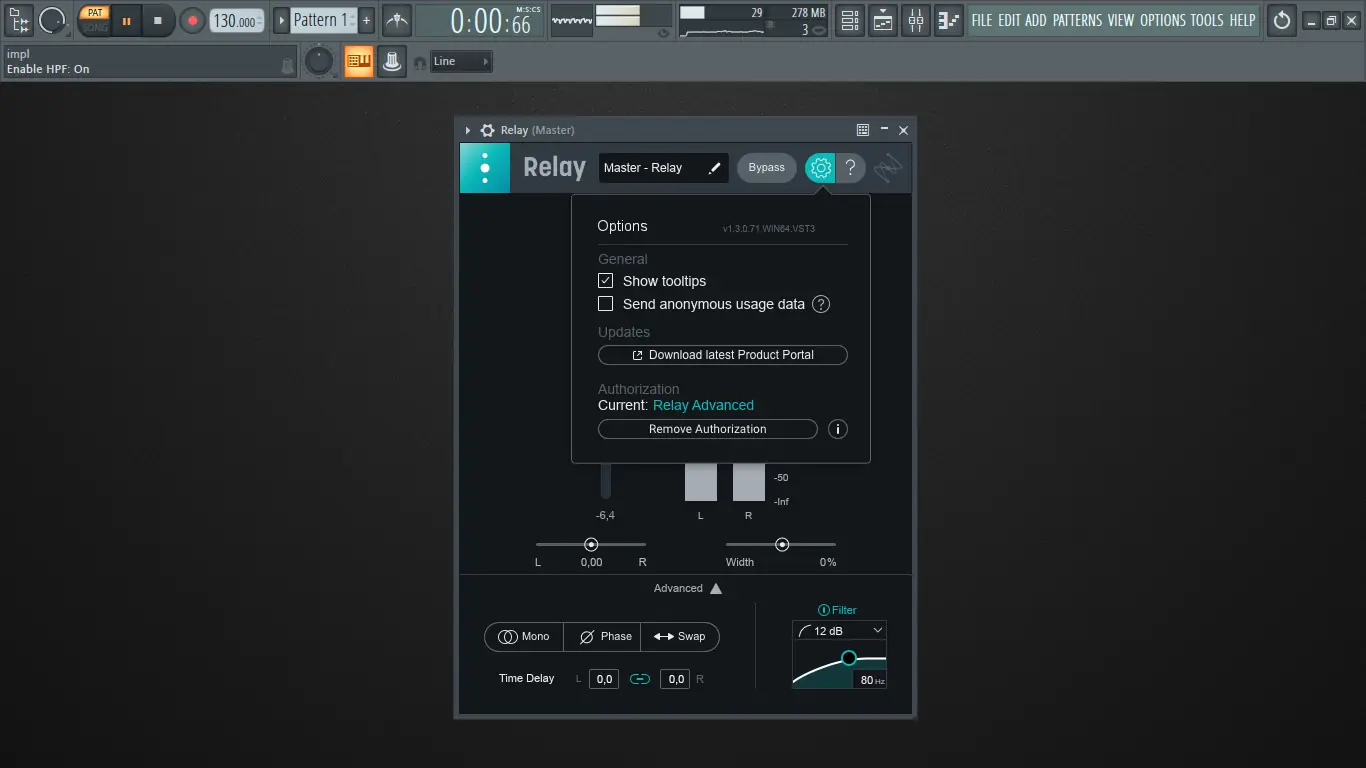Click the Relay preset grid icon in title bar
1366x768 pixels.
click(863, 130)
